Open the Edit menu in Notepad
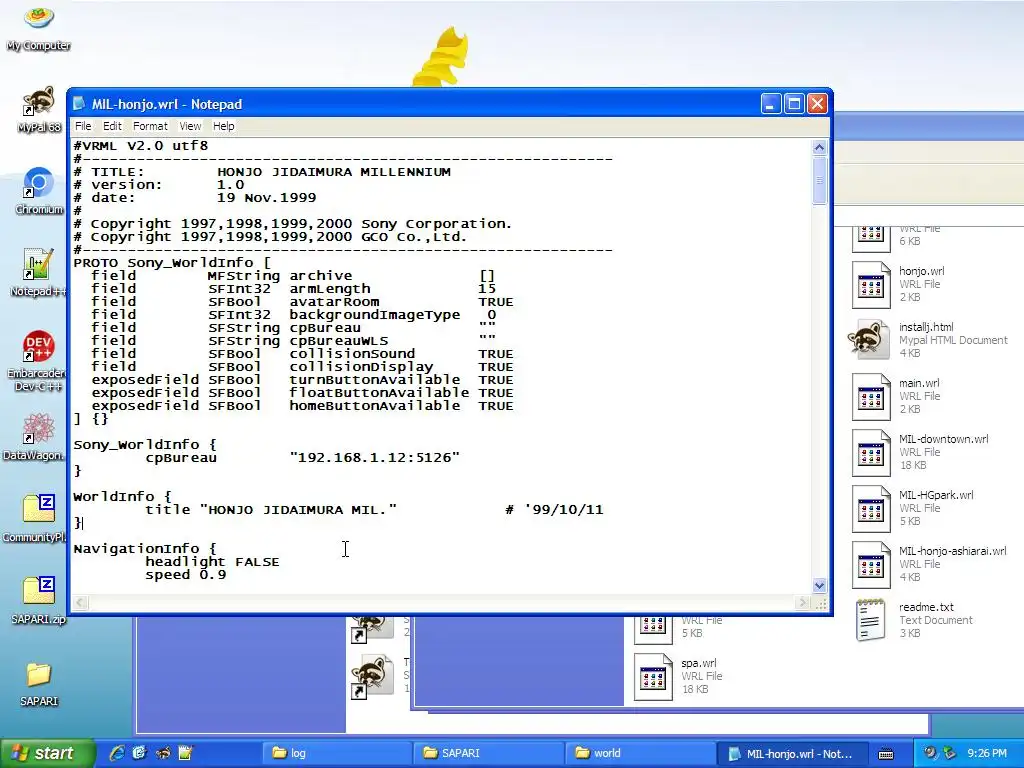This screenshot has width=1024, height=768. [x=112, y=126]
